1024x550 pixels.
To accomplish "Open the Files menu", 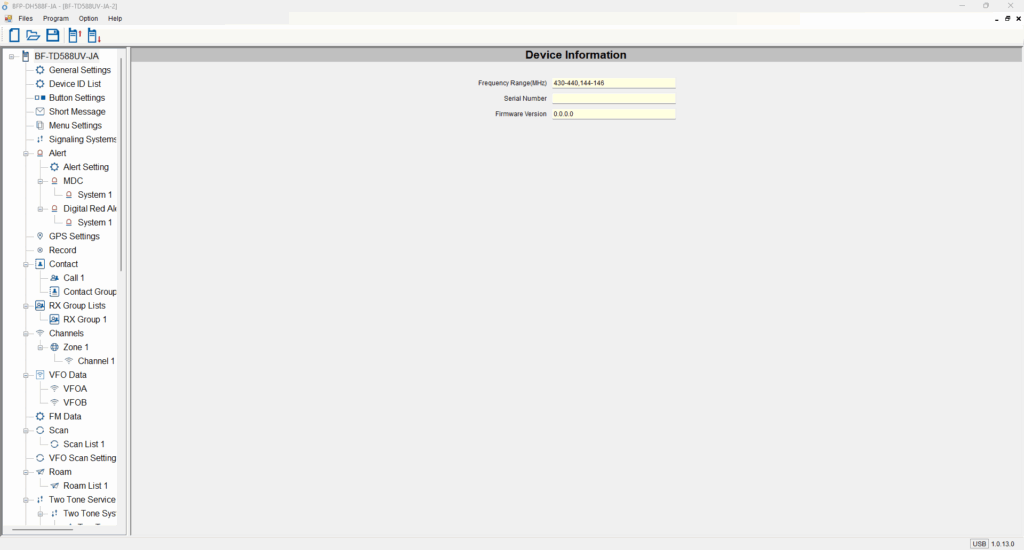I will click(25, 19).
